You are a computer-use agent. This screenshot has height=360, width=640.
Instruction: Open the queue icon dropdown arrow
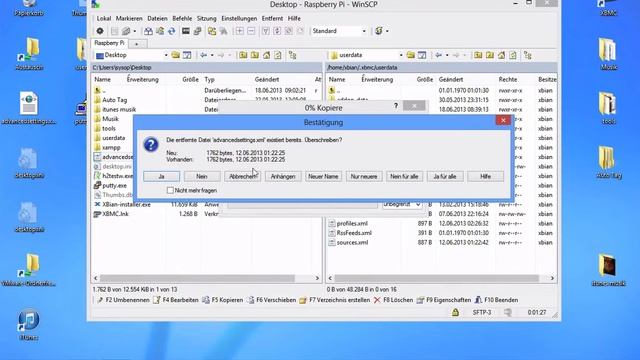pos(134,31)
